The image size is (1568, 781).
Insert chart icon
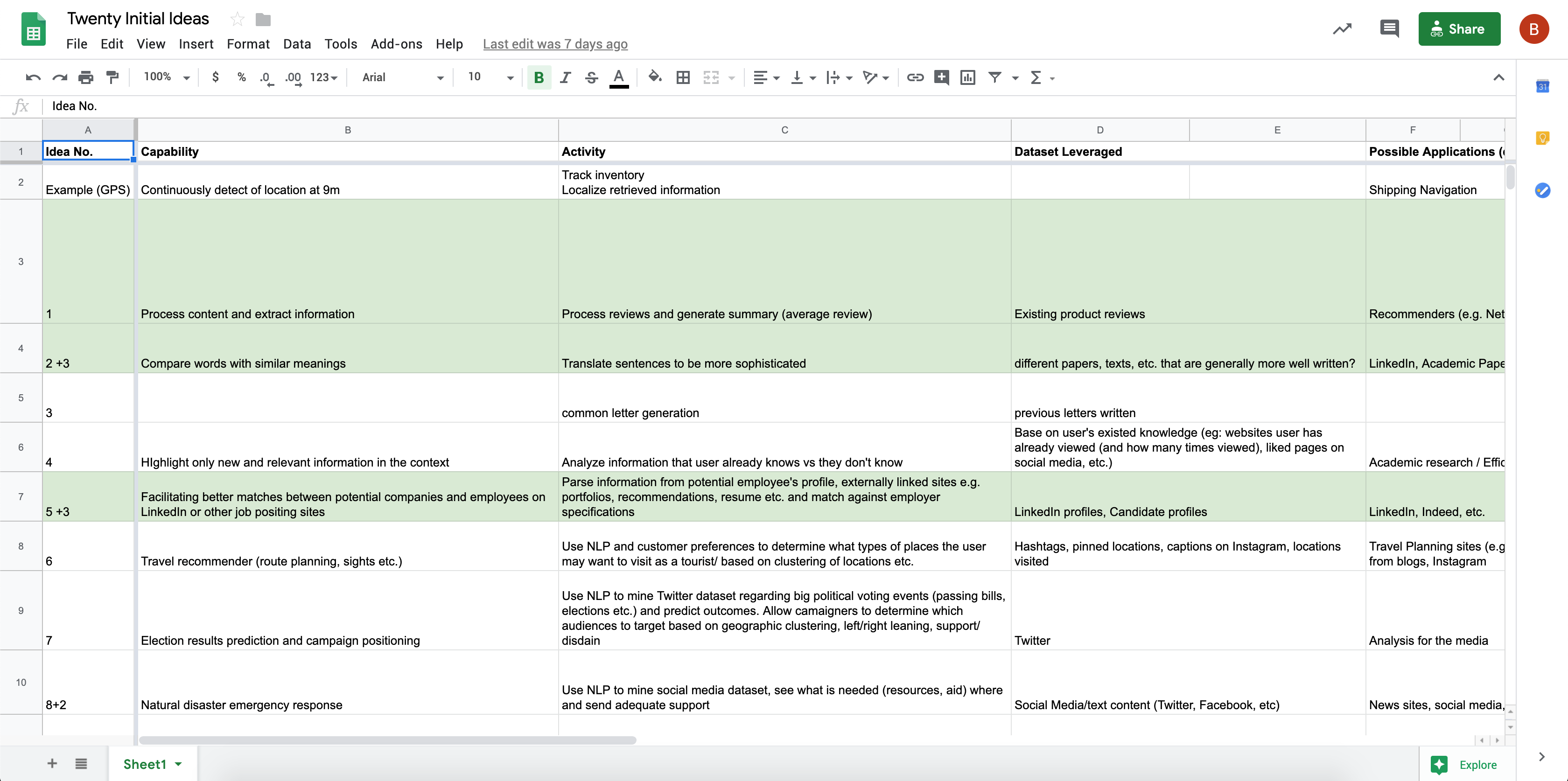tap(968, 77)
